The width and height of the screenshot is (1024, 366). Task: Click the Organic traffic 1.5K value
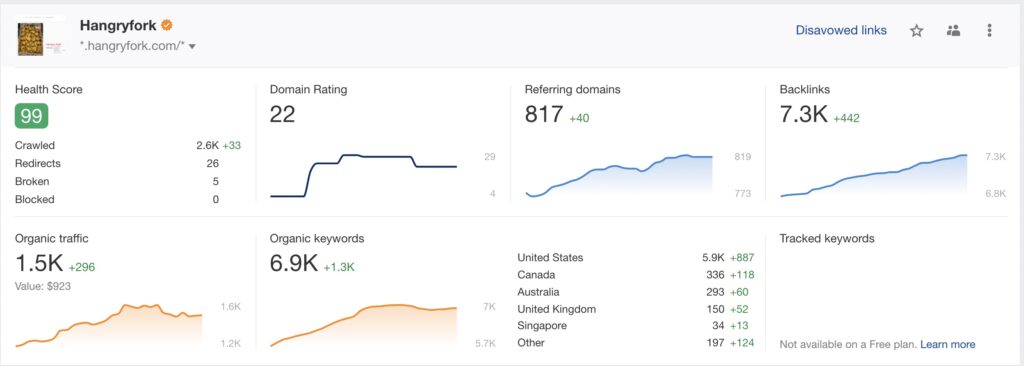point(39,263)
